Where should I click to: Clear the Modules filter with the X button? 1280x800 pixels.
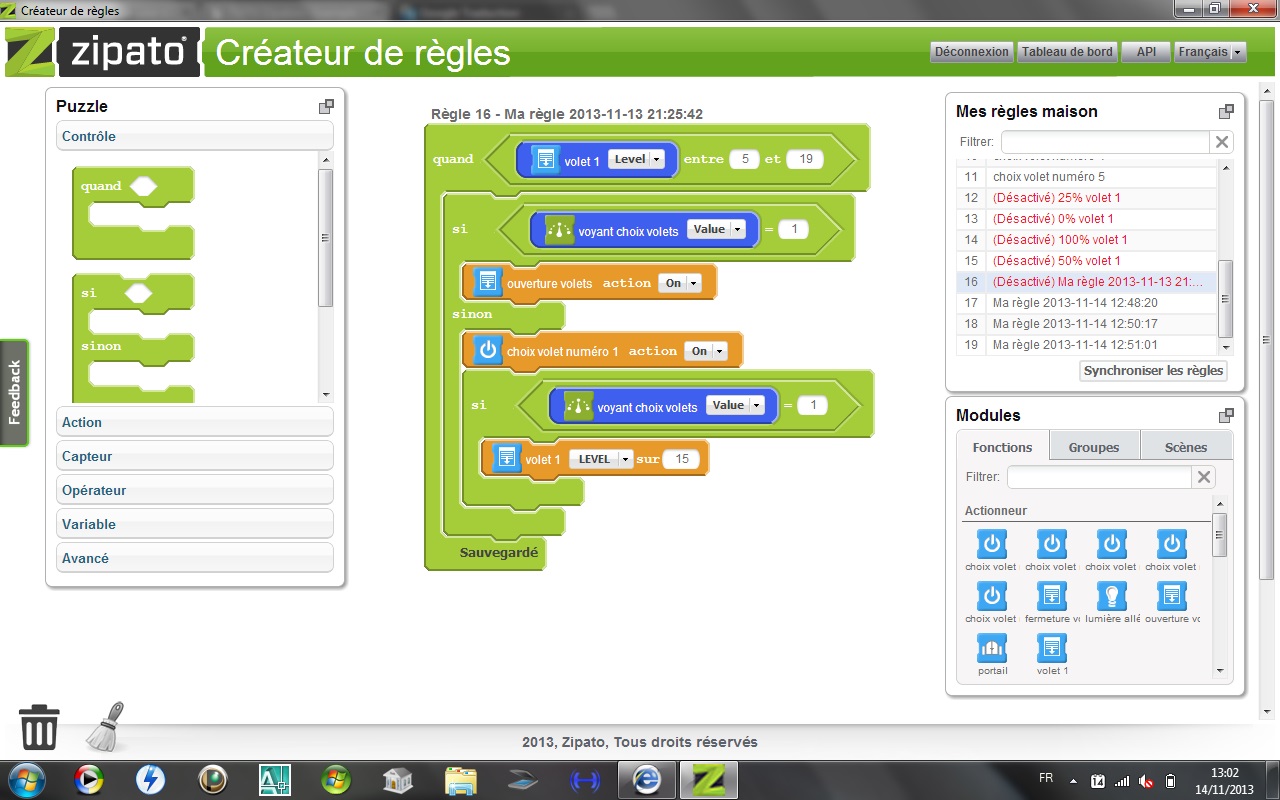[x=1204, y=478]
